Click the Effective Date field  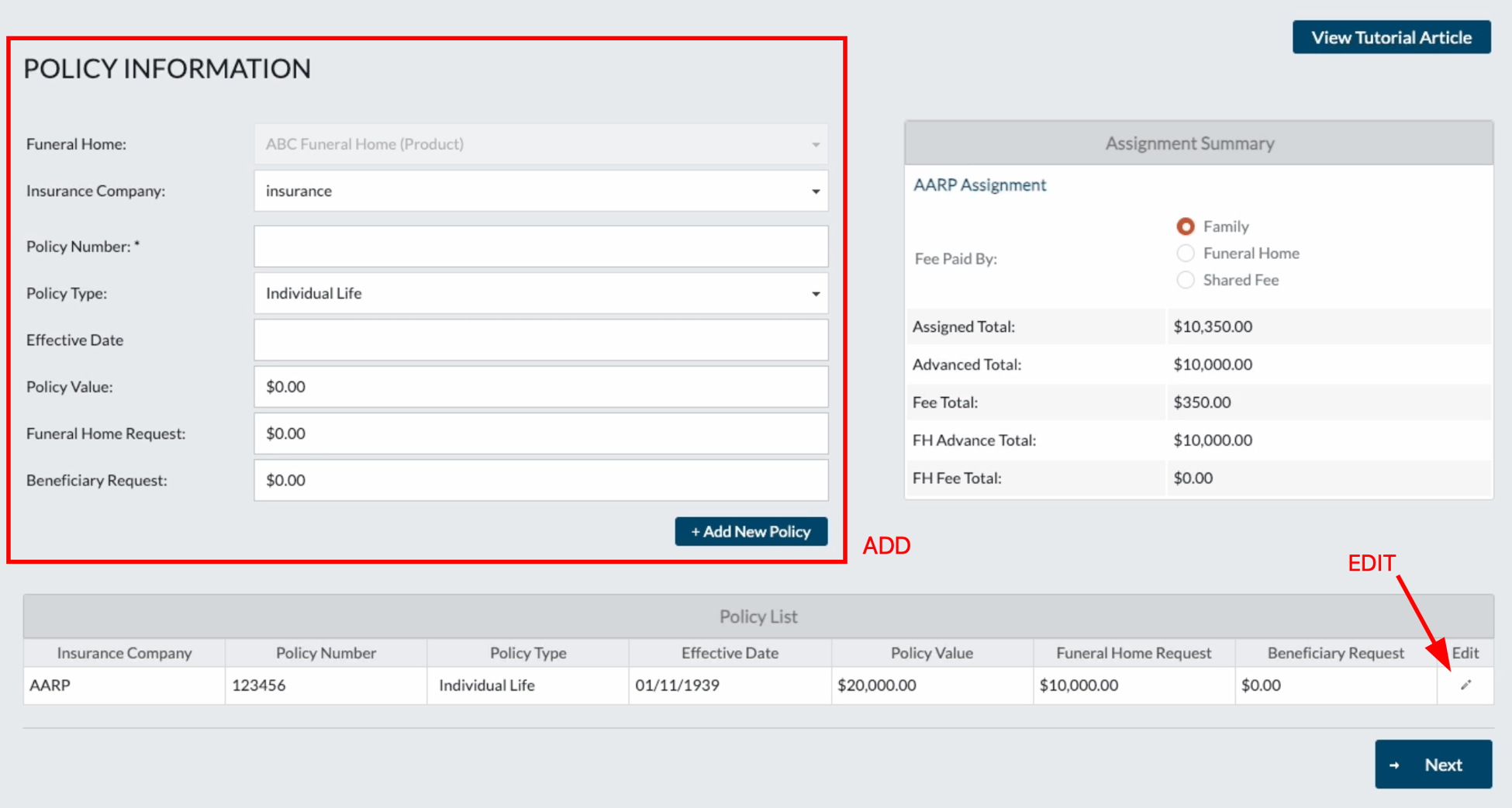point(540,340)
